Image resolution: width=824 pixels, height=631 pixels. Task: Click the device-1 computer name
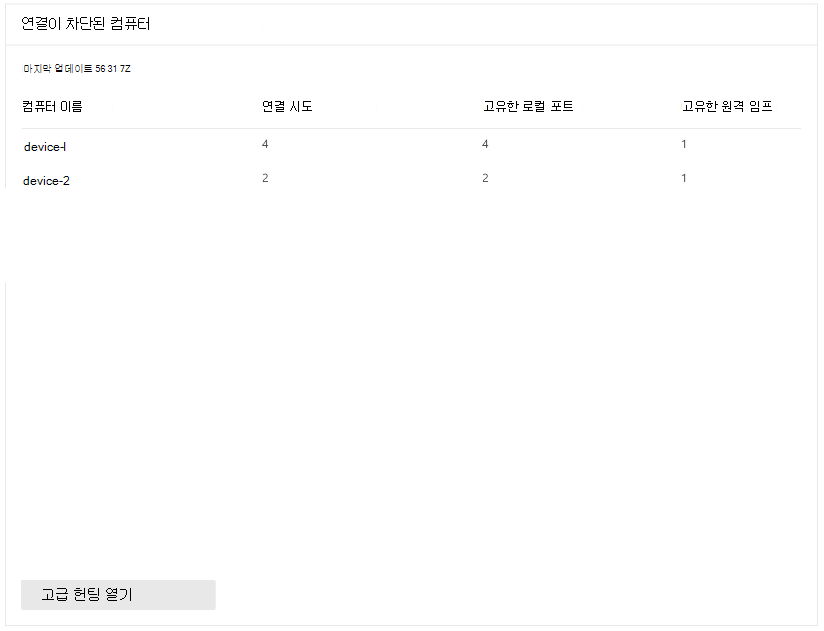point(45,147)
